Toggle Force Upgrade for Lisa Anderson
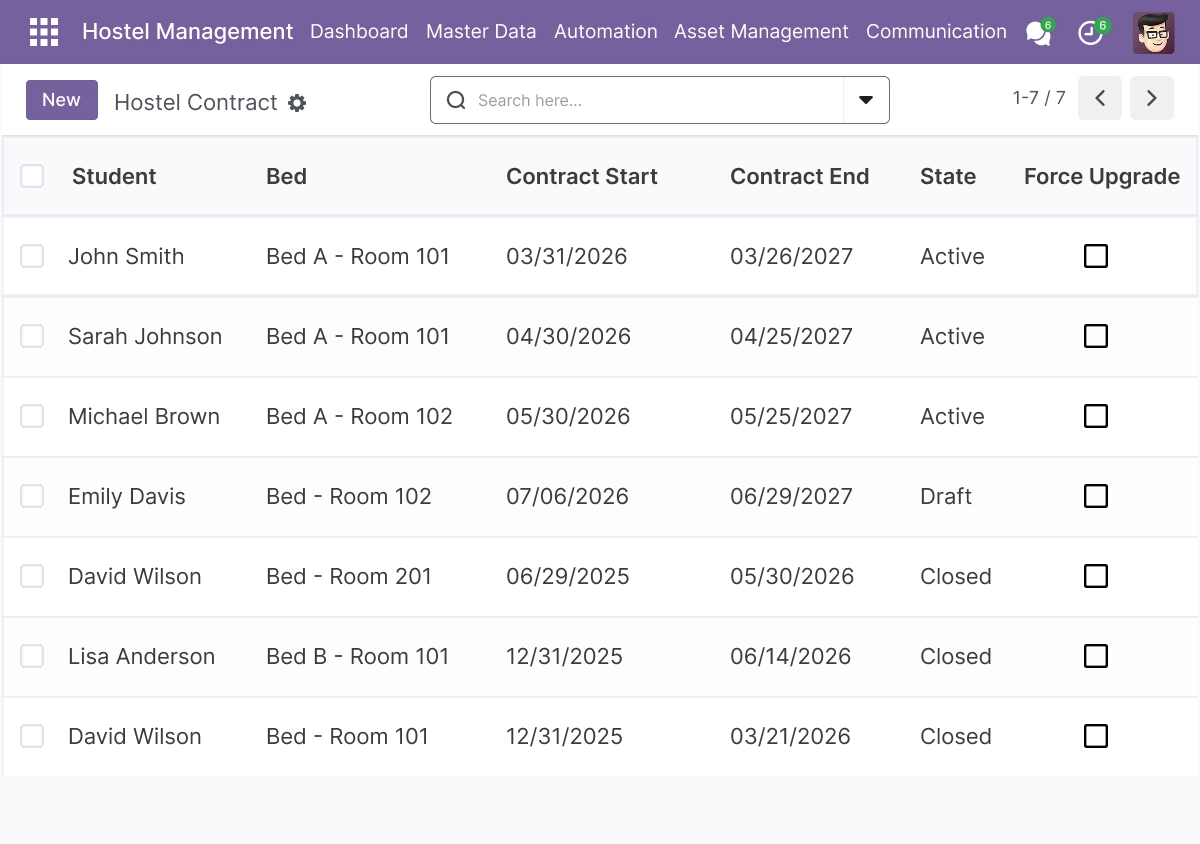This screenshot has width=1200, height=844. (1096, 656)
